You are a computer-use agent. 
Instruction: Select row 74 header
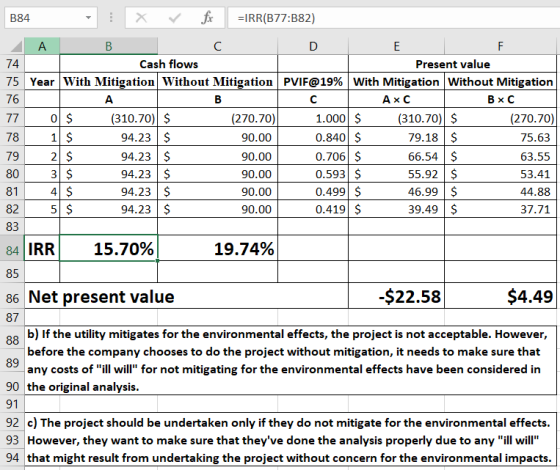(x=12, y=64)
